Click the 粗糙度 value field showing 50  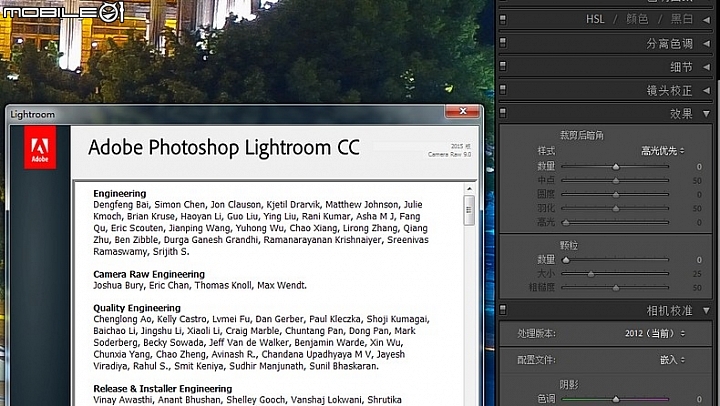click(697, 288)
